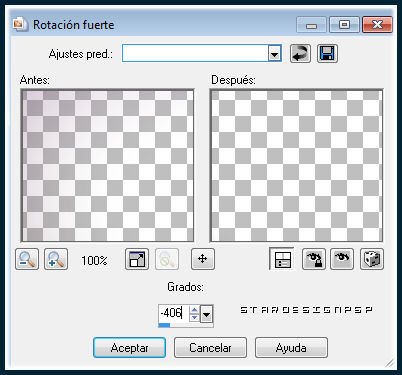
Task: Open Ayuda help button
Action: 291,348
